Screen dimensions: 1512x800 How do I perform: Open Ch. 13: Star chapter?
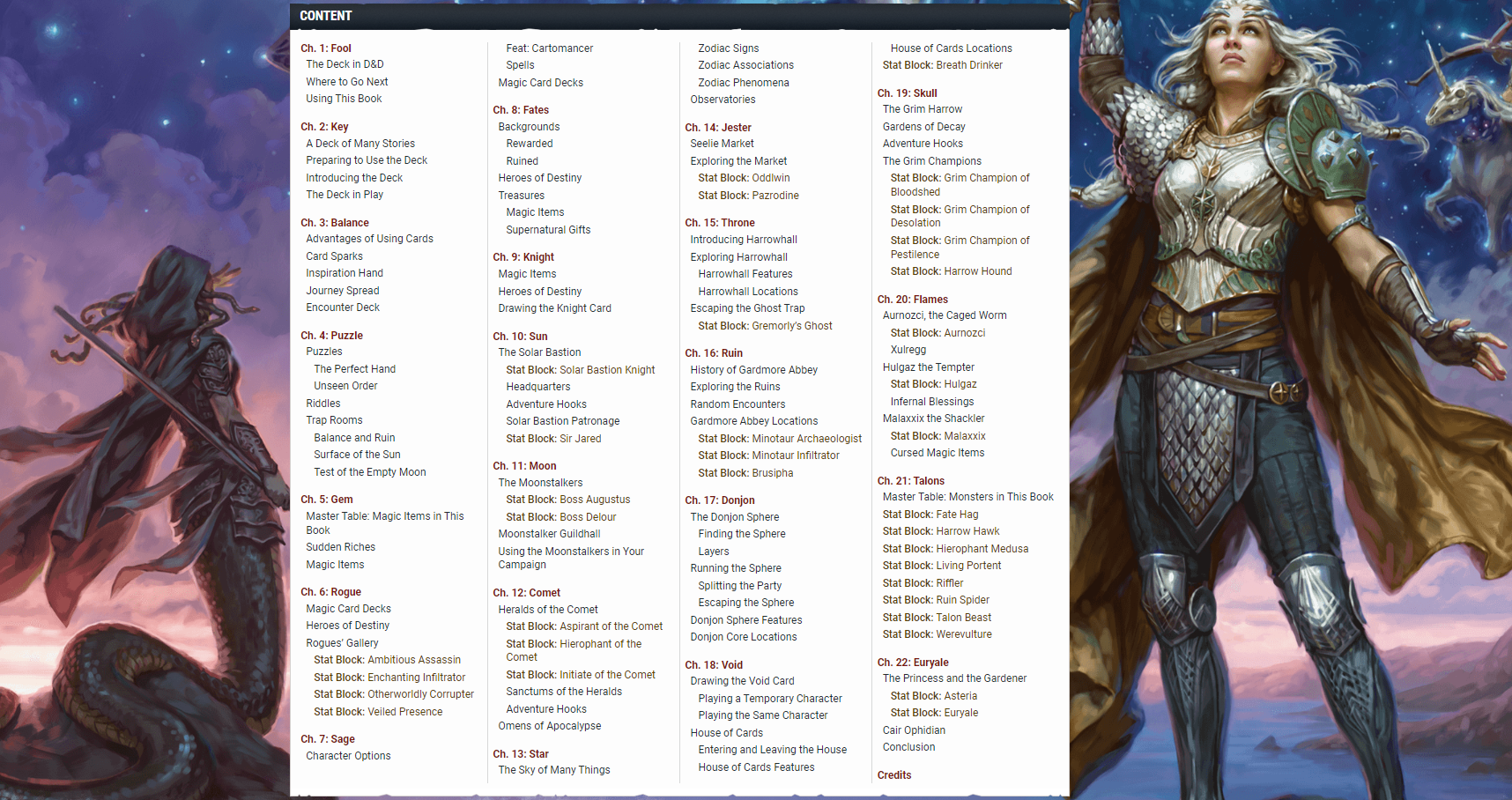click(x=520, y=754)
